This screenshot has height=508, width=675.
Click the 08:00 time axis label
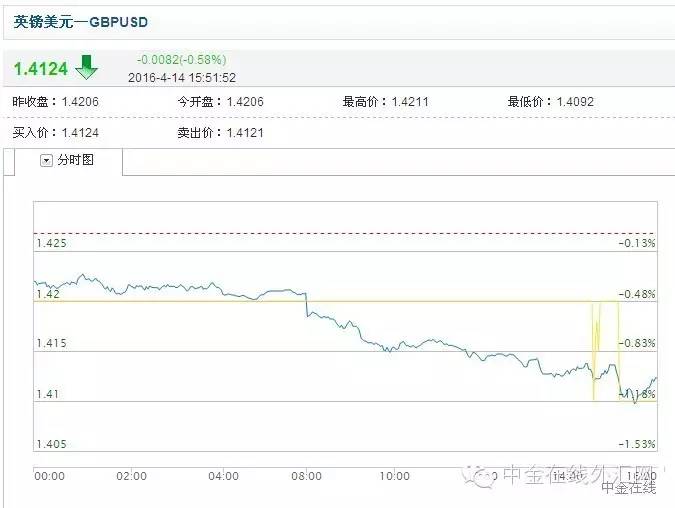tap(308, 476)
